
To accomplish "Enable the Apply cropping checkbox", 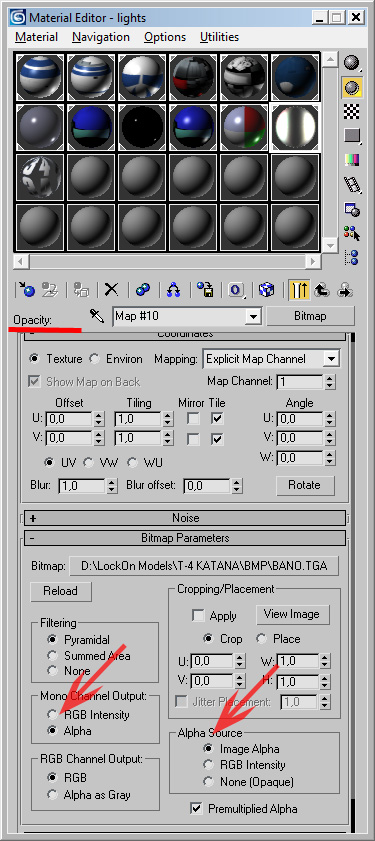I will (198, 616).
